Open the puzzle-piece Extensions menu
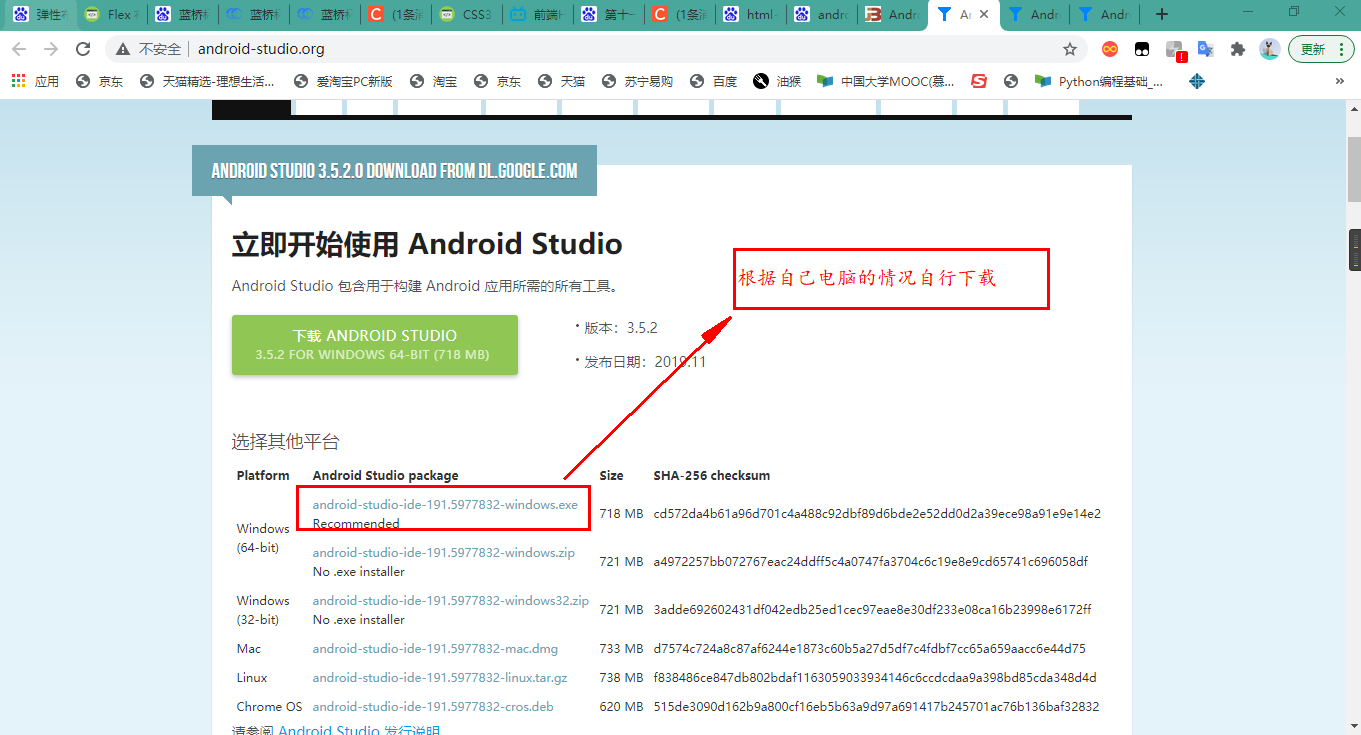 (1238, 49)
